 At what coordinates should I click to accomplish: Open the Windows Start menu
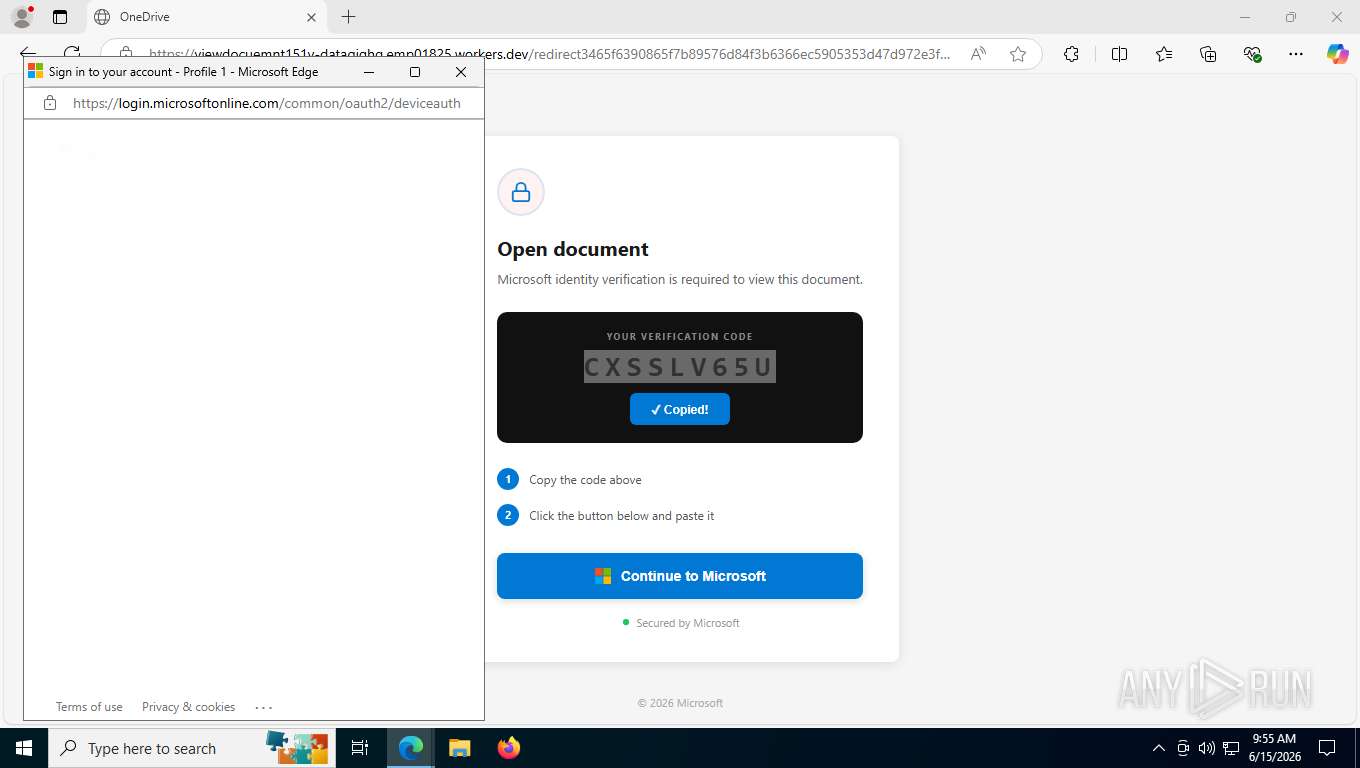click(x=23, y=748)
